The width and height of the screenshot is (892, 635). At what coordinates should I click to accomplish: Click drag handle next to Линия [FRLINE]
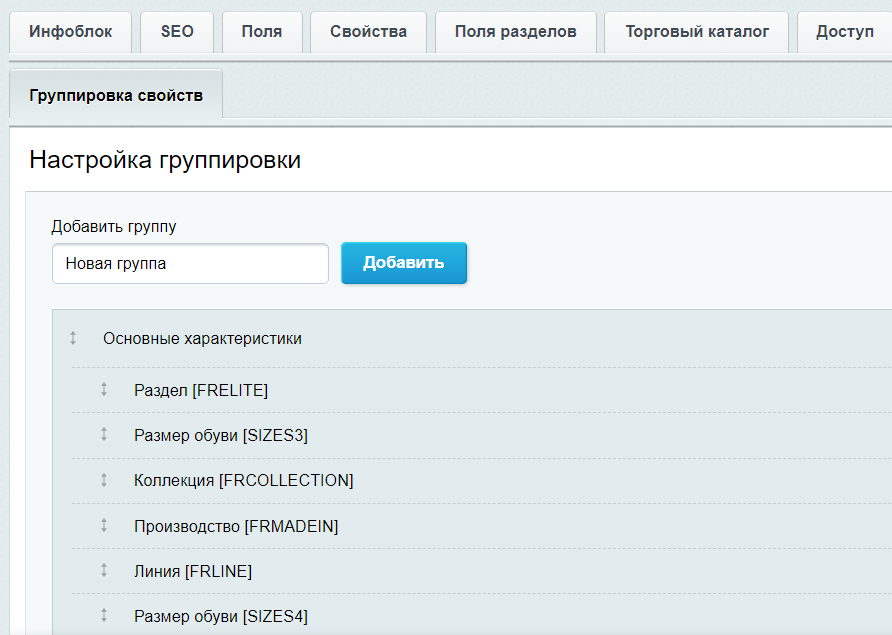coord(103,571)
